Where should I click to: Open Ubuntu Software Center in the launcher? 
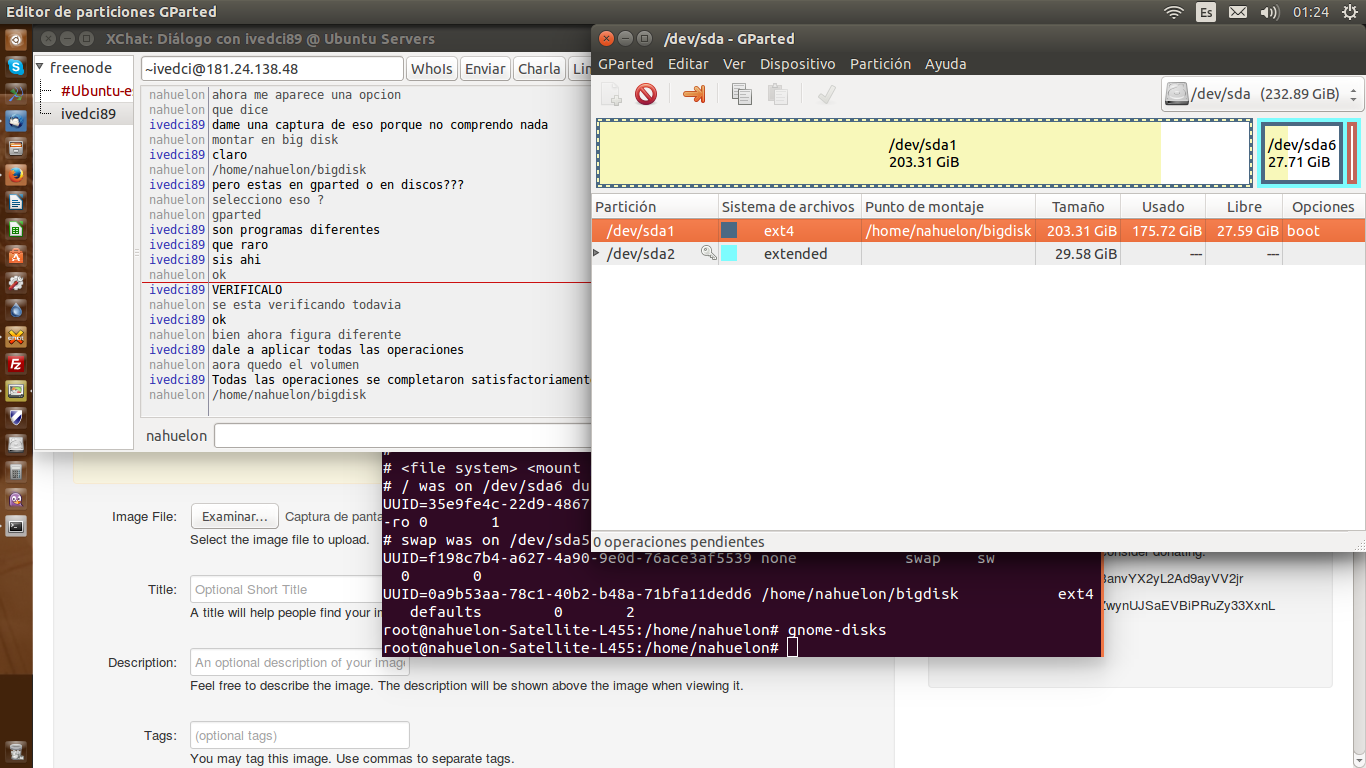pos(16,256)
